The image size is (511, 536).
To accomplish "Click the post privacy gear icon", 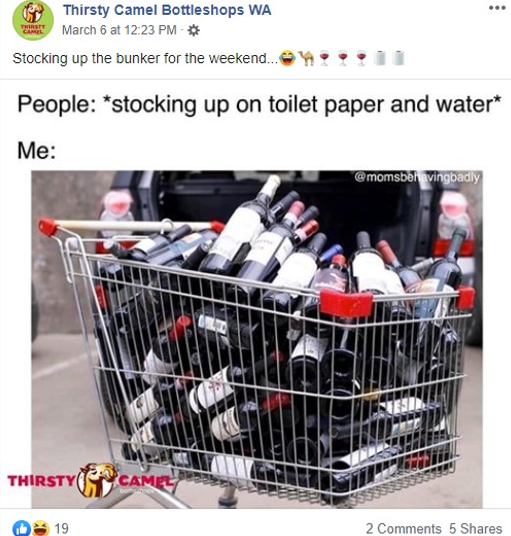I will click(194, 30).
